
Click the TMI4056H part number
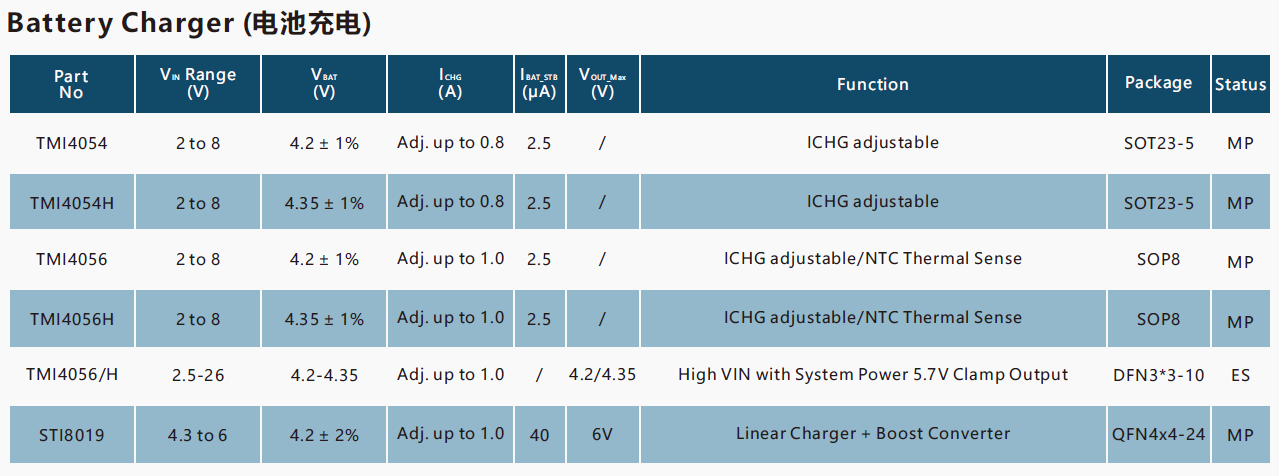click(x=71, y=319)
